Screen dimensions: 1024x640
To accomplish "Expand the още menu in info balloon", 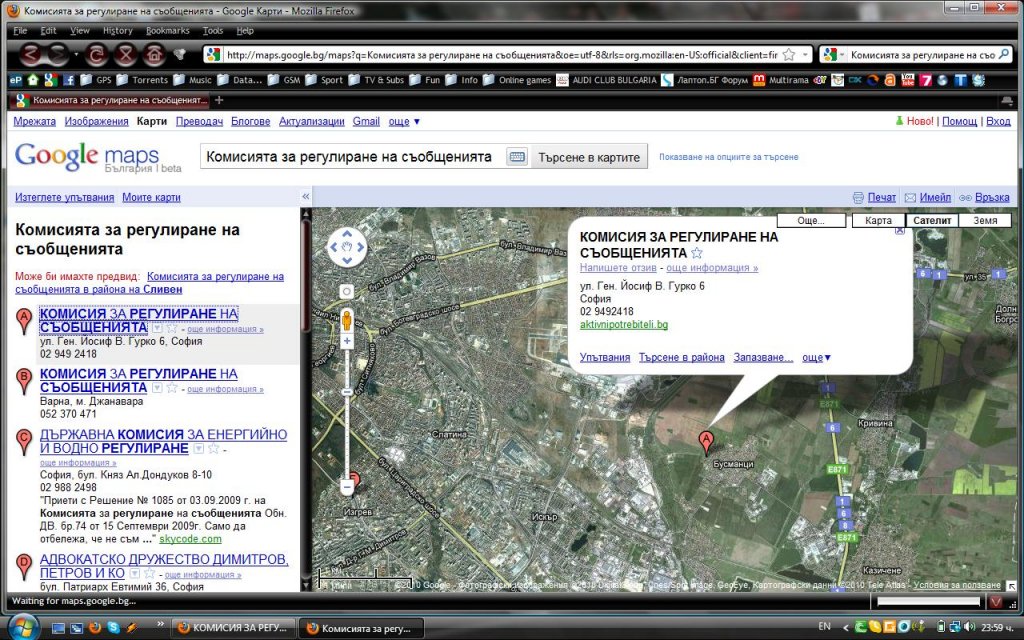I will pos(817,357).
